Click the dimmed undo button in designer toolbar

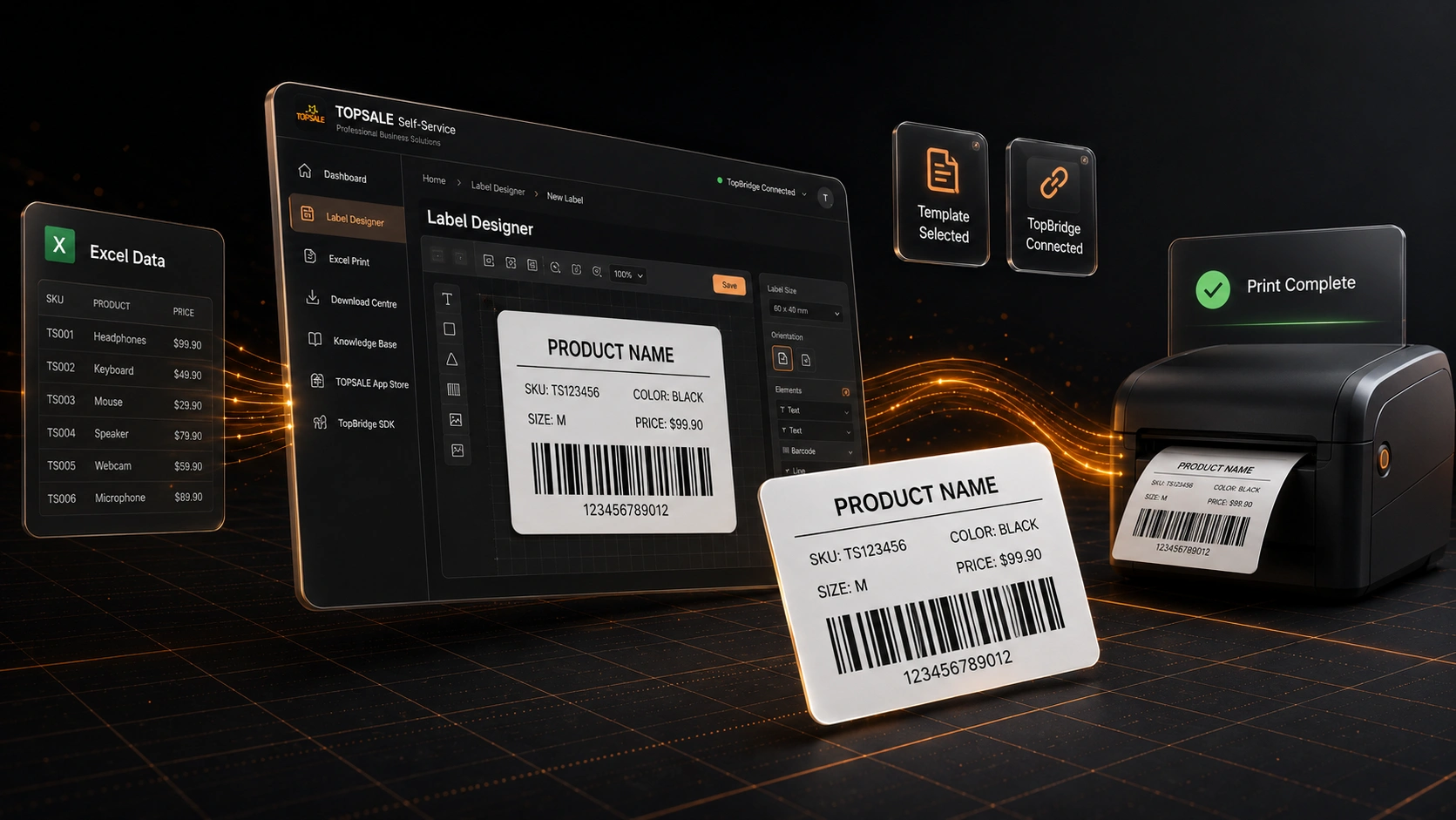point(437,255)
